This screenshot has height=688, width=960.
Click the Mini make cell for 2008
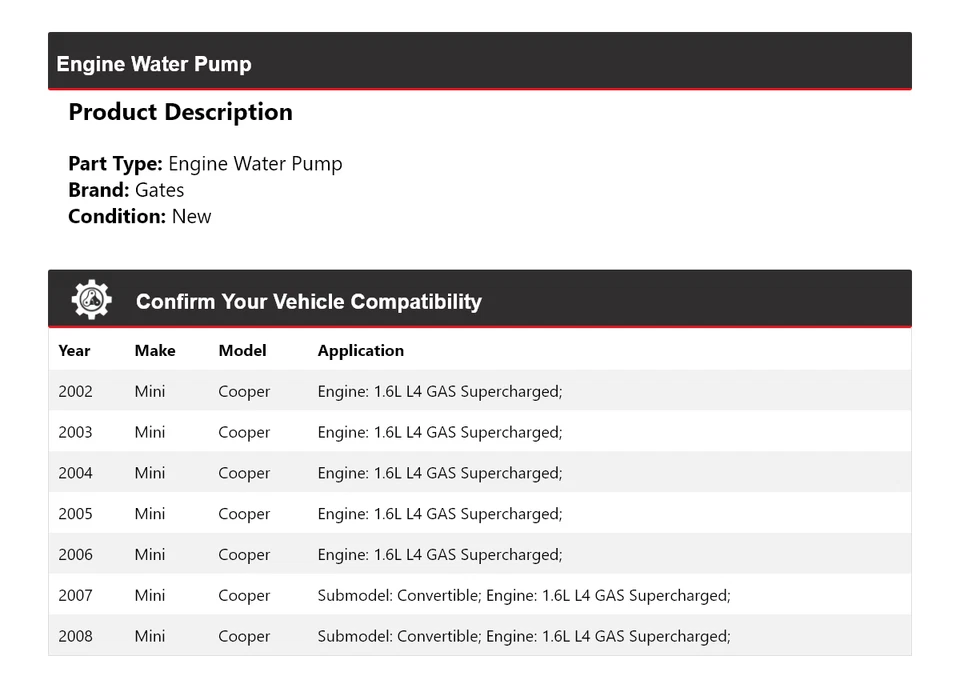(150, 636)
